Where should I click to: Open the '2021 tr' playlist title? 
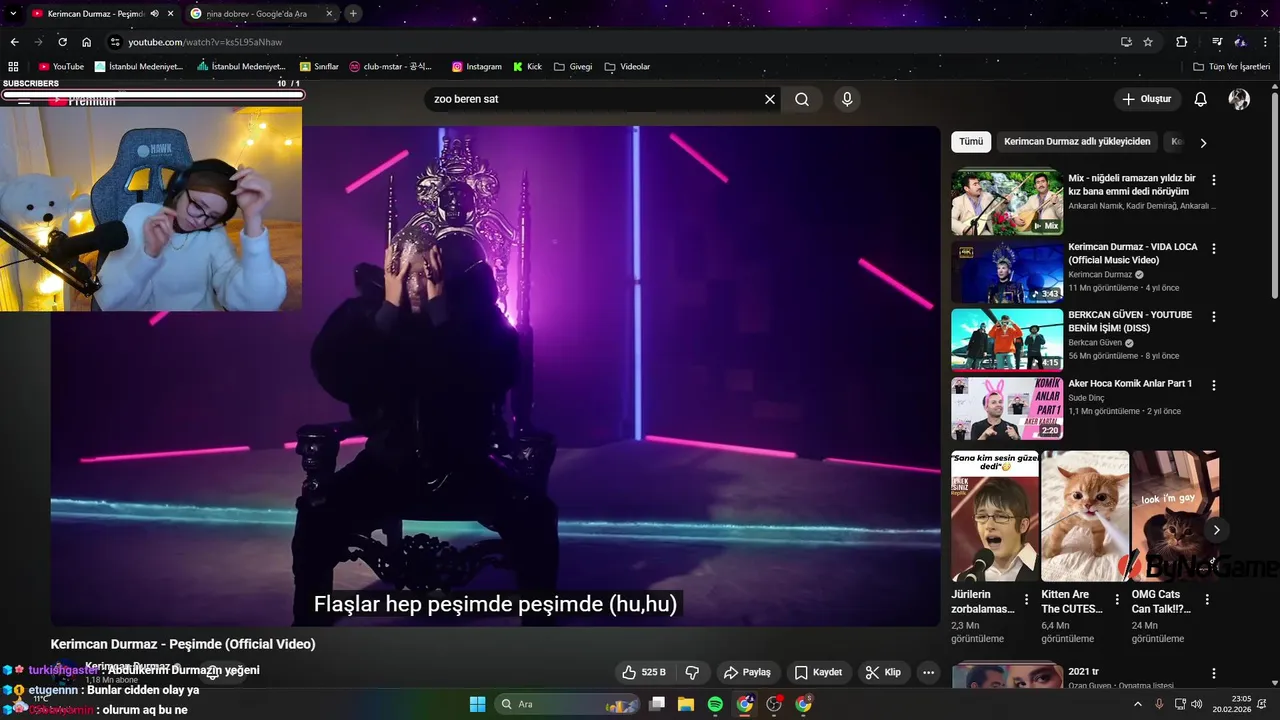pos(1083,672)
